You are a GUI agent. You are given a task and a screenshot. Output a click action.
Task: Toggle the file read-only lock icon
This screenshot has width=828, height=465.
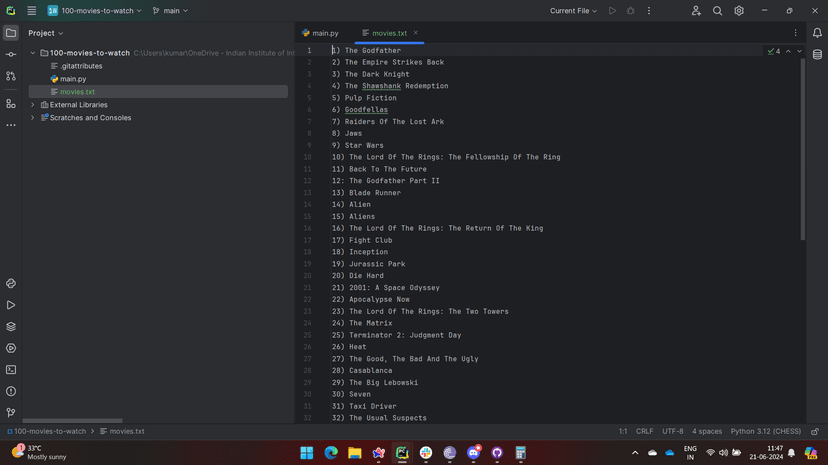coord(815,432)
